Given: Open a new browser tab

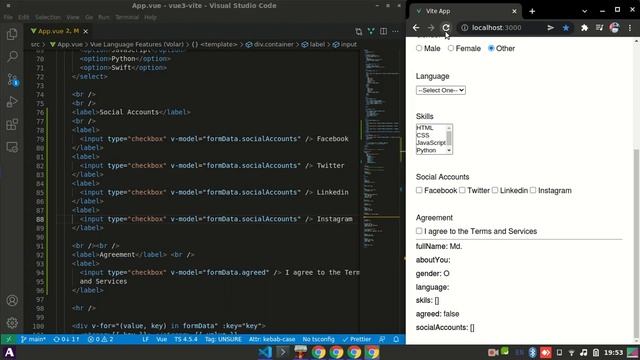Looking at the screenshot, I should 532,11.
